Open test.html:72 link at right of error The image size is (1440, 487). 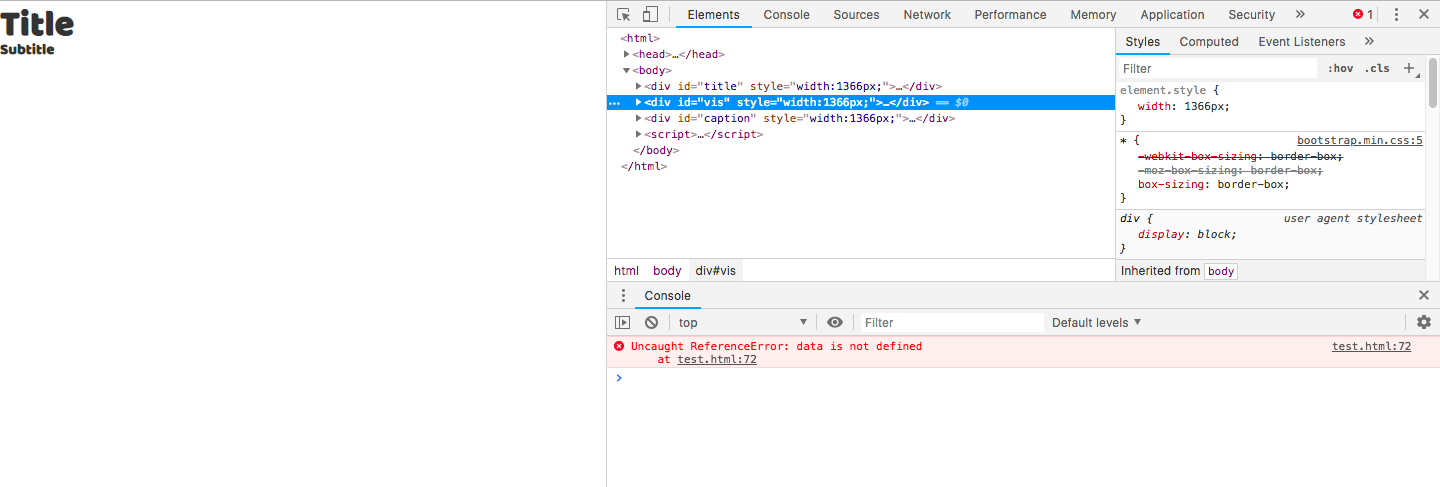tap(1371, 346)
